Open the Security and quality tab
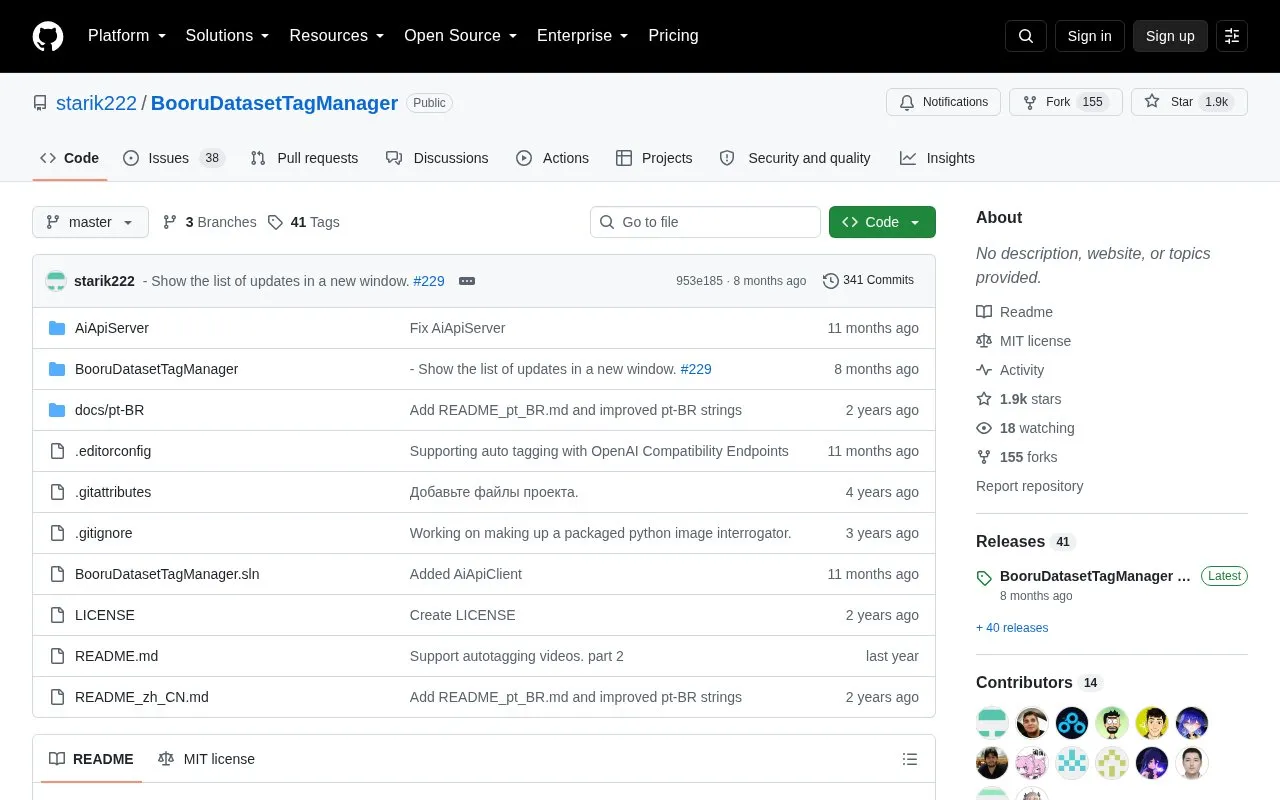The height and width of the screenshot is (800, 1280). tap(795, 158)
